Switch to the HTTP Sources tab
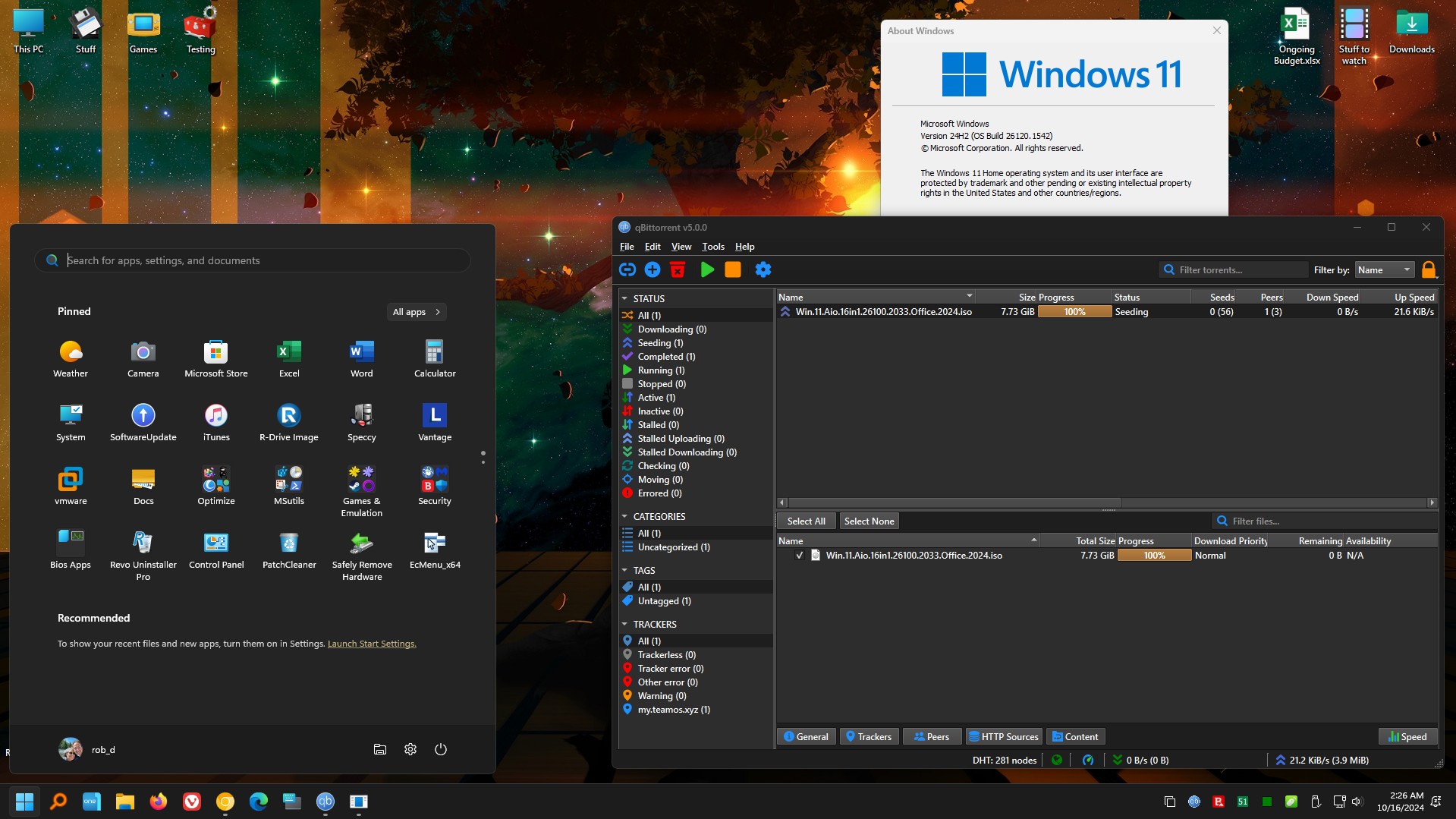Screen dimensions: 1456x819 coord(1003,736)
